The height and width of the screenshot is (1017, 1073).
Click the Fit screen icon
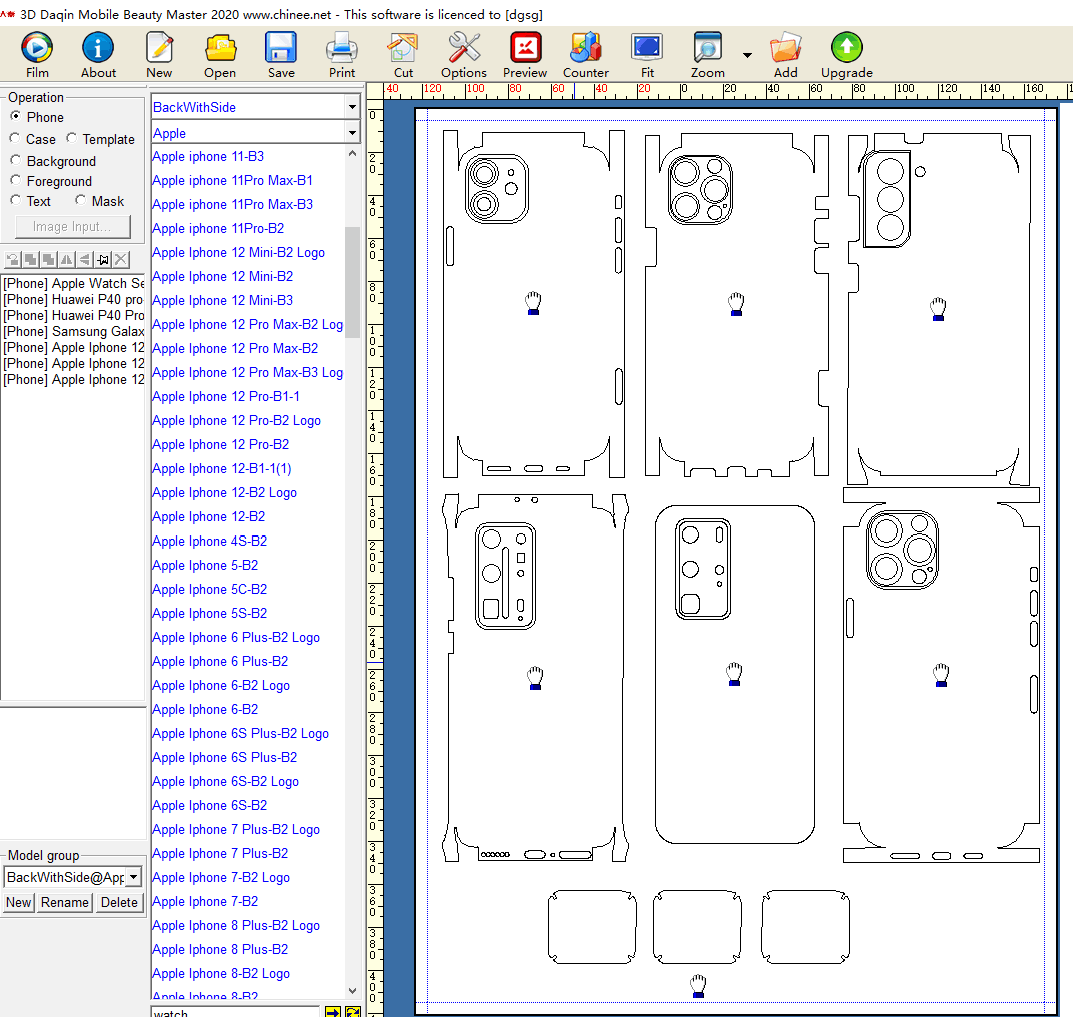(x=647, y=47)
